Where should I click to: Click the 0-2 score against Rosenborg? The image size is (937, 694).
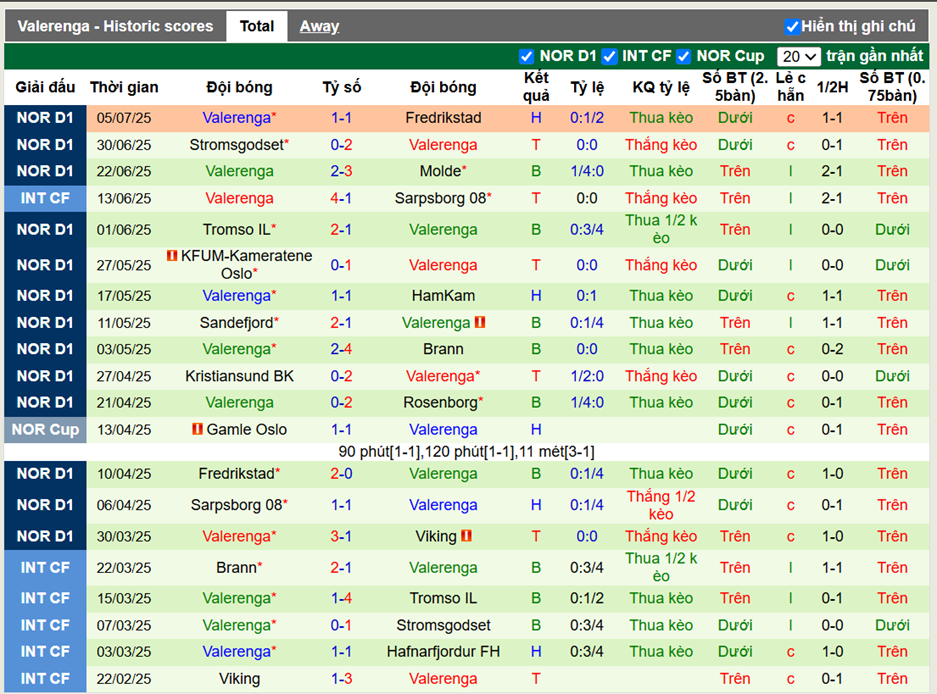[x=341, y=402]
